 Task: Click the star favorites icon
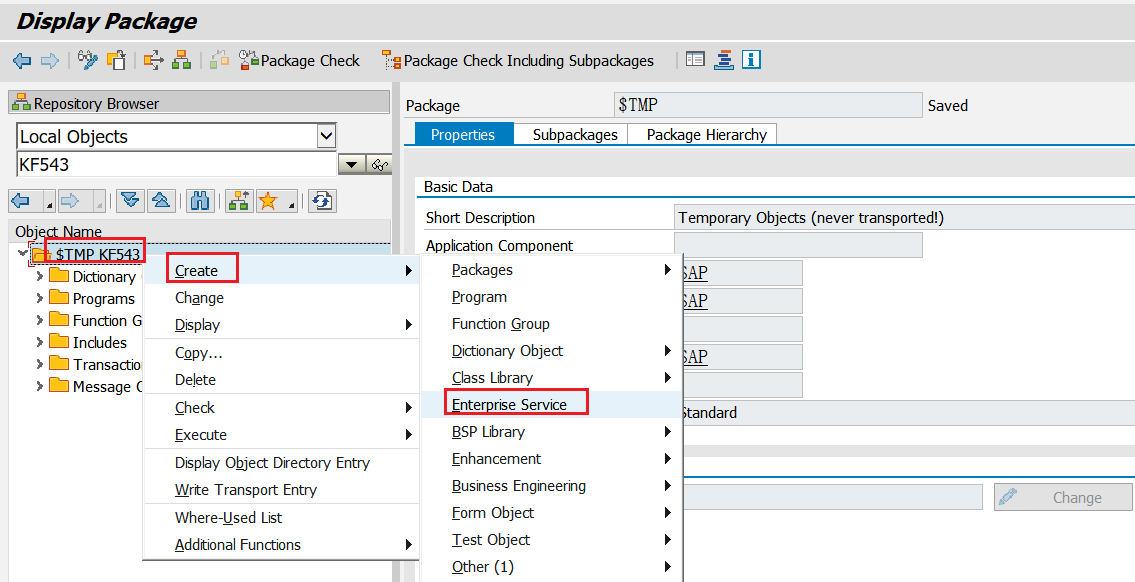[x=267, y=201]
